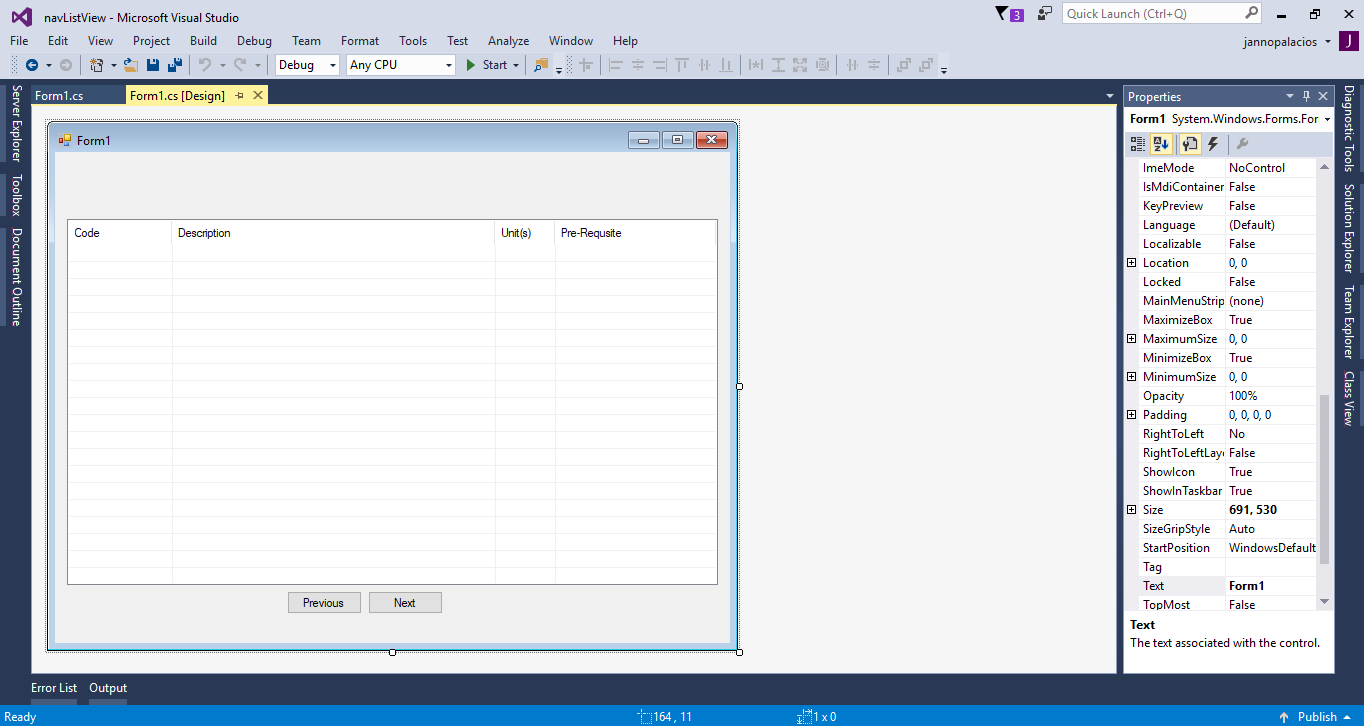Close the Form1.cs [Design] tab
The image size is (1364, 726).
[258, 95]
